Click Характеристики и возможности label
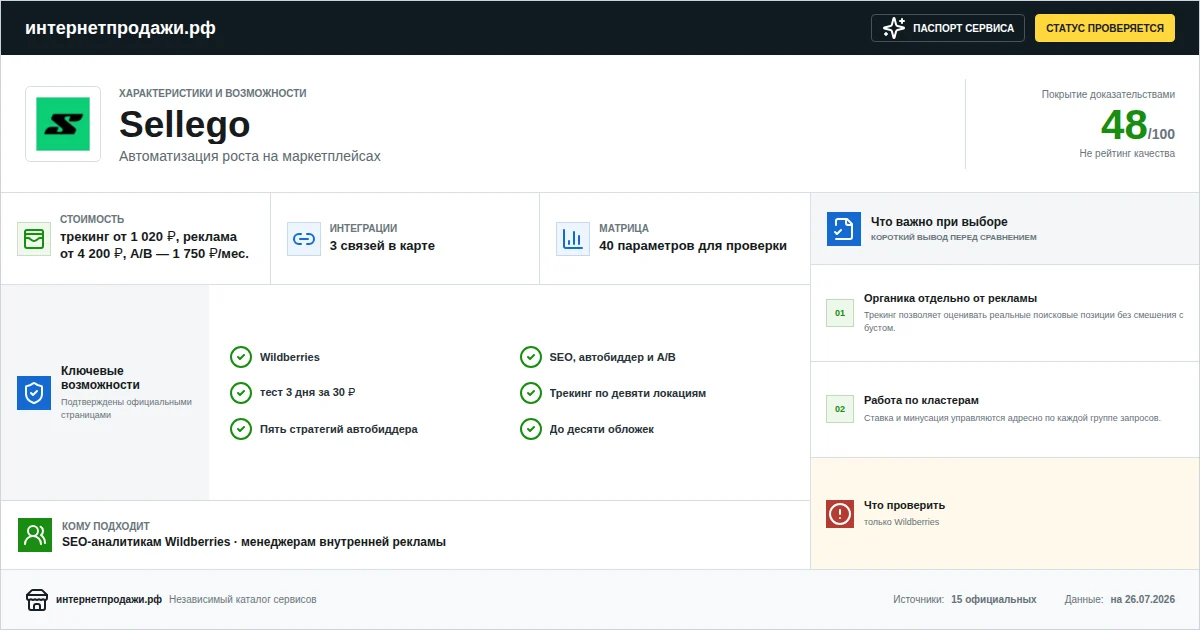Screen dimensions: 1200x630 coord(213,93)
